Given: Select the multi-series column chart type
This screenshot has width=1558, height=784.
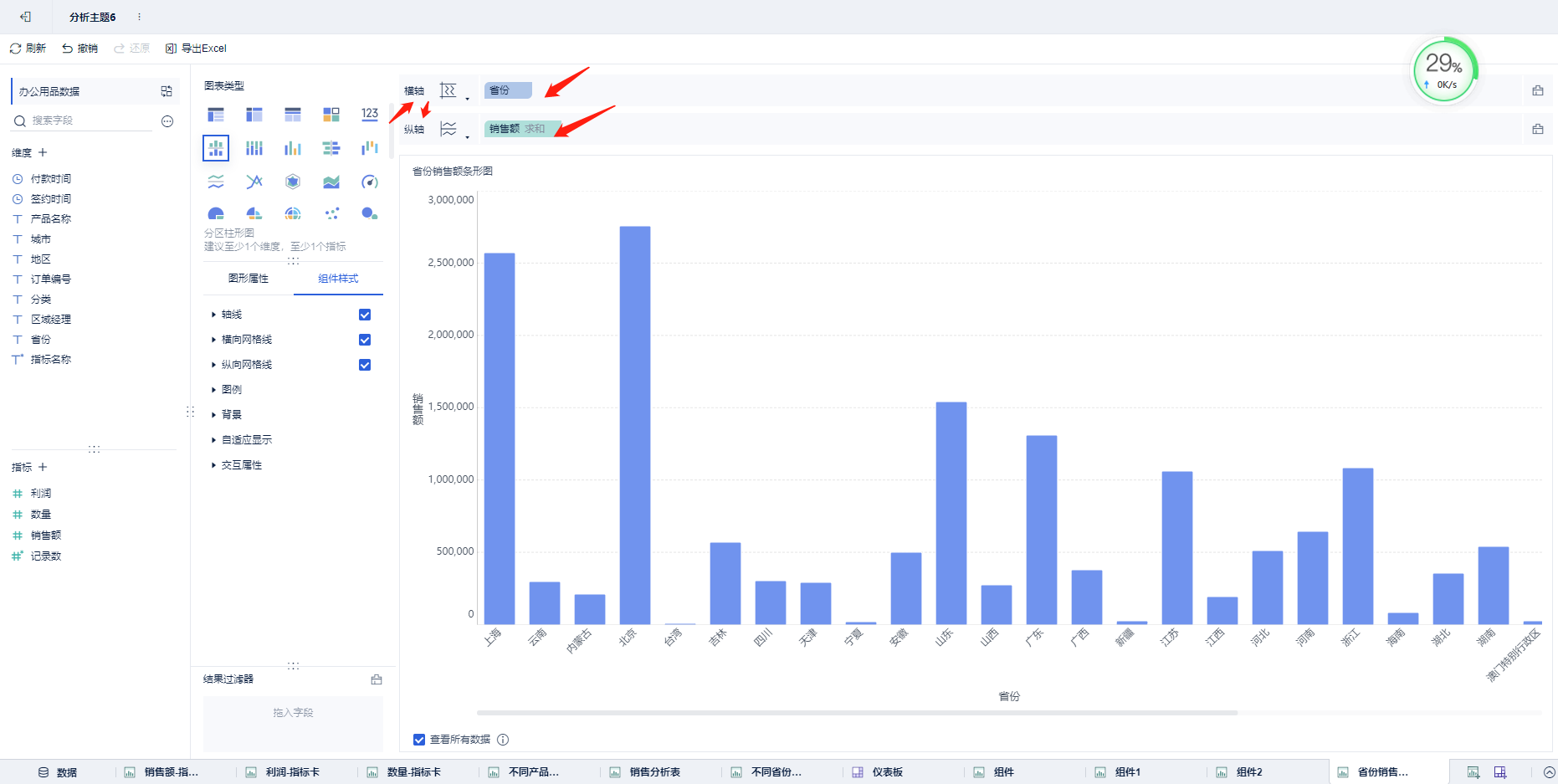Looking at the screenshot, I should (293, 148).
